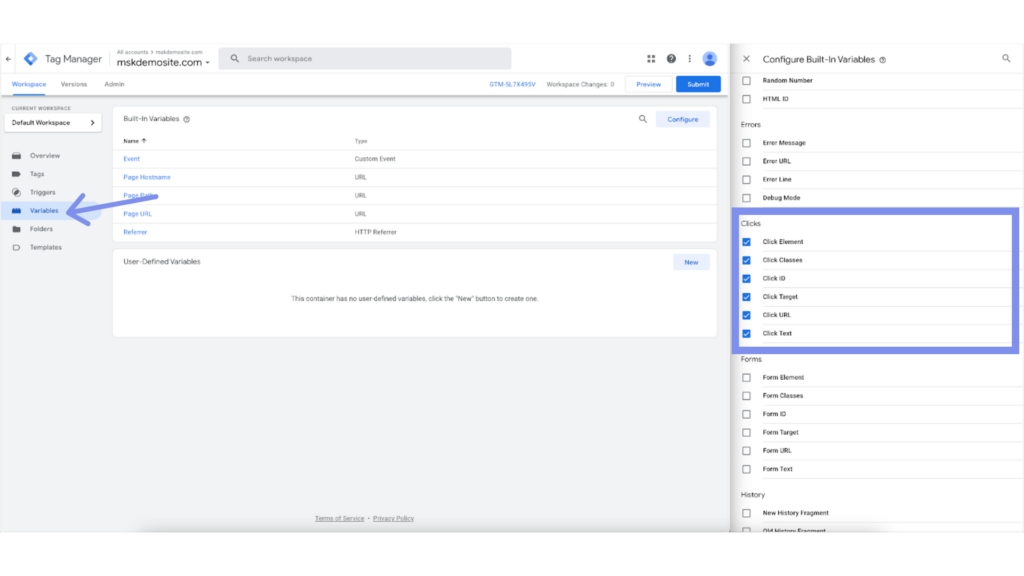1024x576 pixels.
Task: Click the Name column sort arrow
Action: click(144, 140)
